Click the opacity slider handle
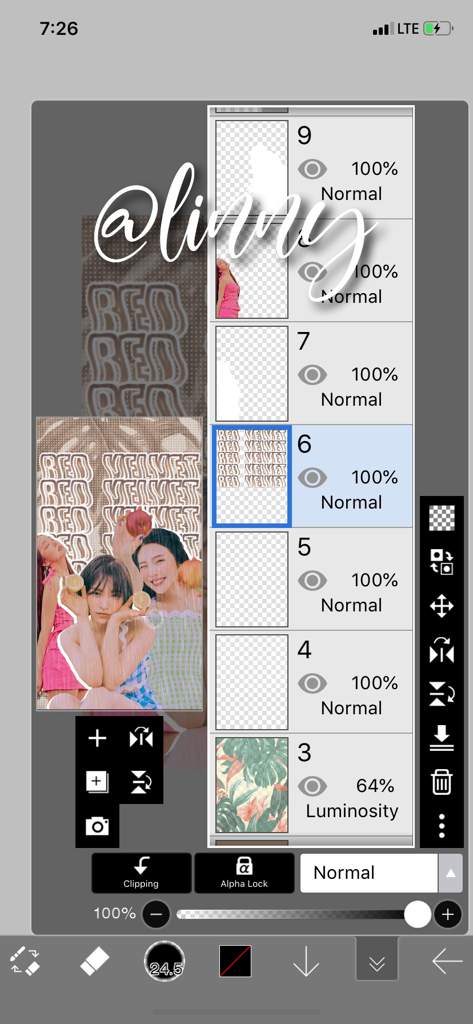This screenshot has height=1024, width=473. (x=417, y=914)
